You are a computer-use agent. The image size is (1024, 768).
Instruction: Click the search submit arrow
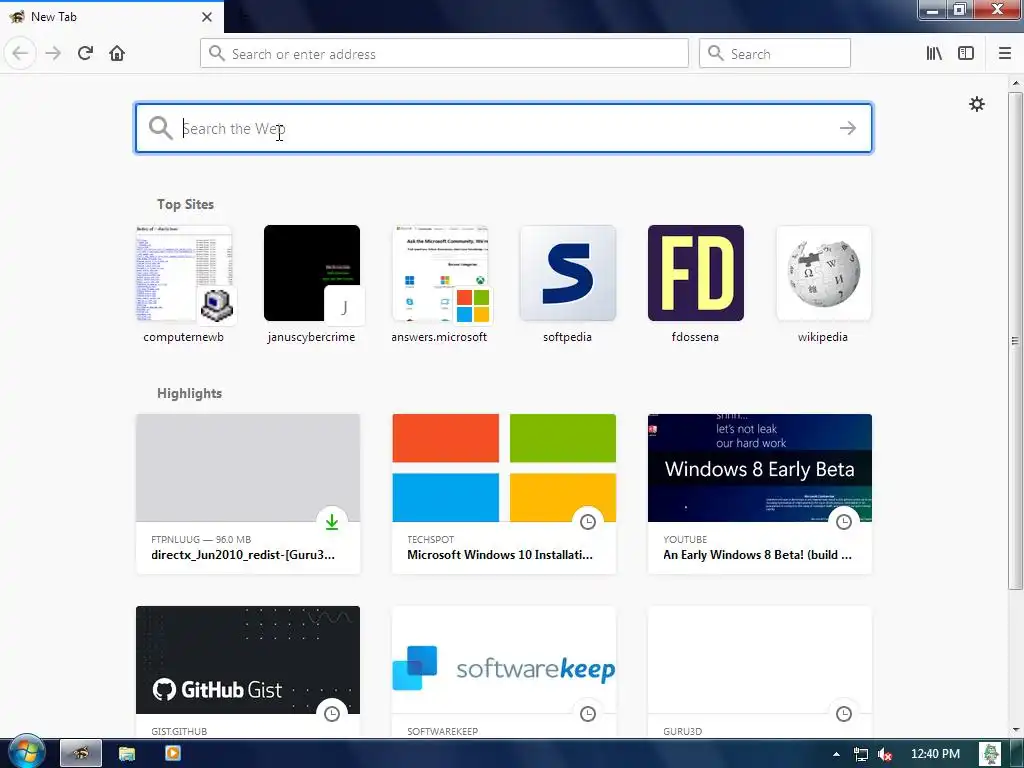coord(848,128)
